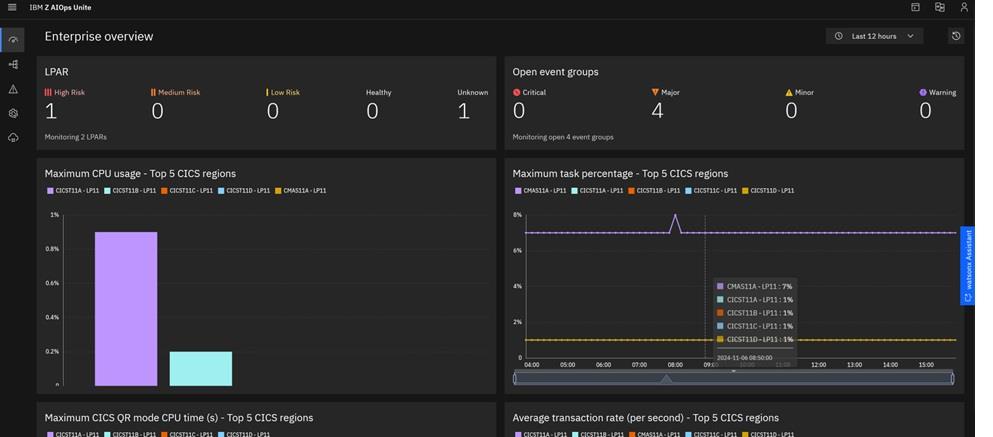This screenshot has height=437, width=993.
Task: Open the topology tree sidebar icon
Action: 13,65
